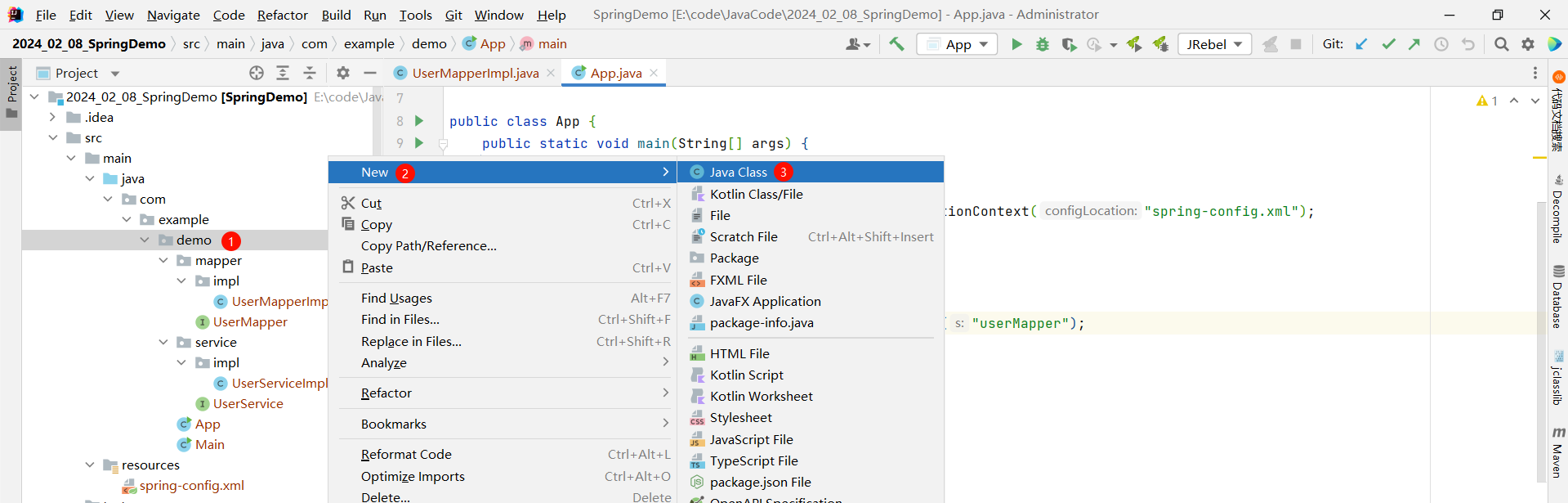
Task: Click Expand All in Project panel
Action: pos(283,73)
